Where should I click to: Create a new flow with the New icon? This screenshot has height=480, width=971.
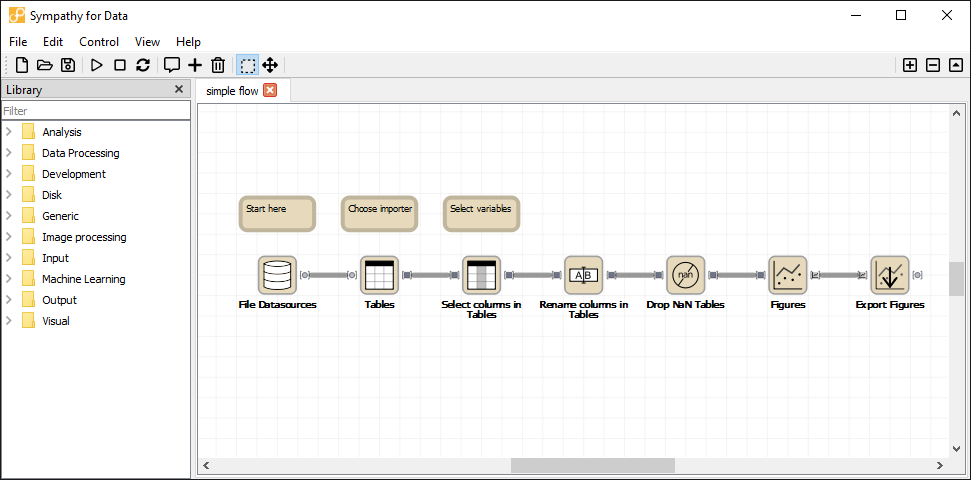click(x=22, y=65)
